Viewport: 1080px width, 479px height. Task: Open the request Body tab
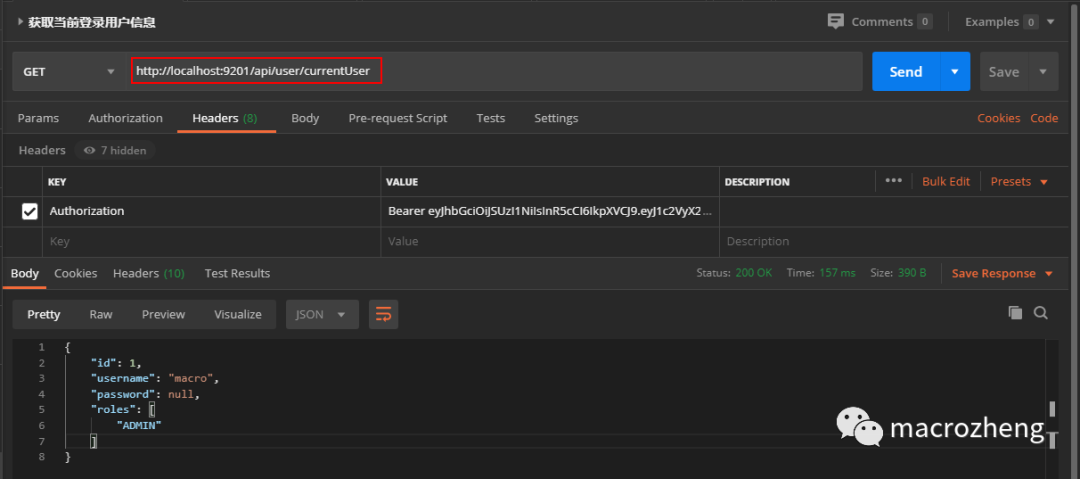(x=304, y=118)
